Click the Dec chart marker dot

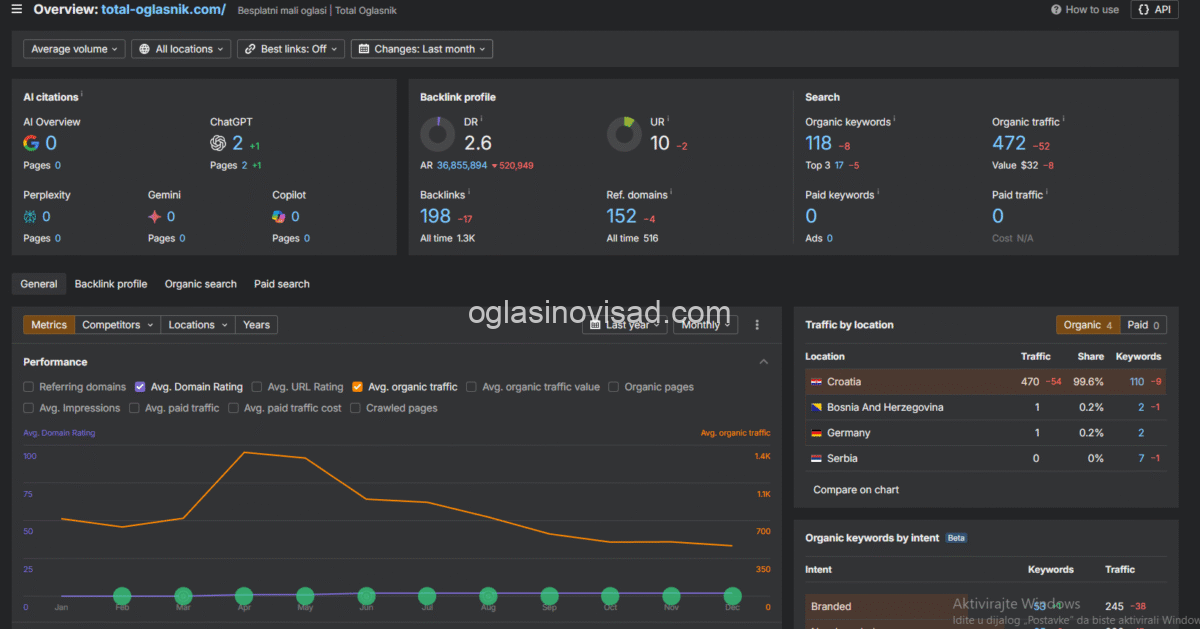click(x=733, y=596)
